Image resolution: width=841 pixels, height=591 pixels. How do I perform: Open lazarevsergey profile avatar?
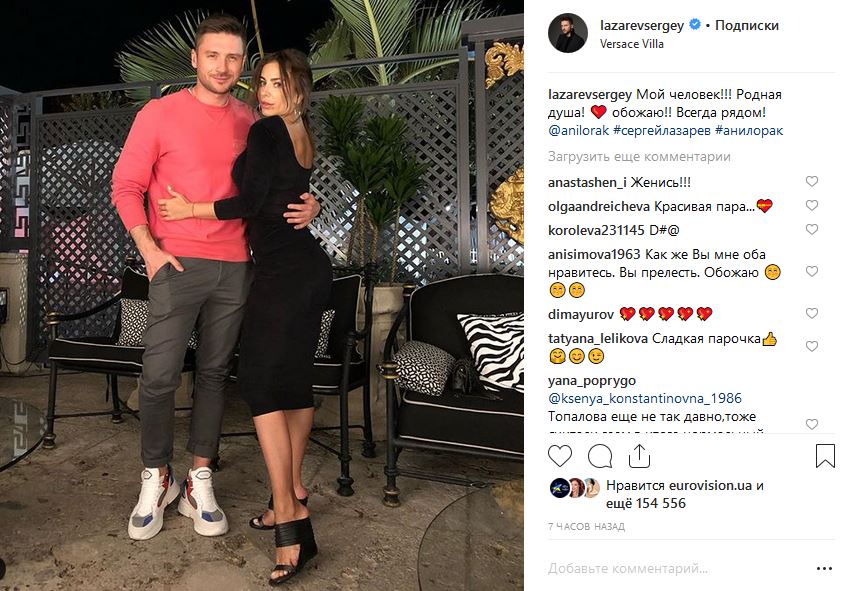click(567, 33)
